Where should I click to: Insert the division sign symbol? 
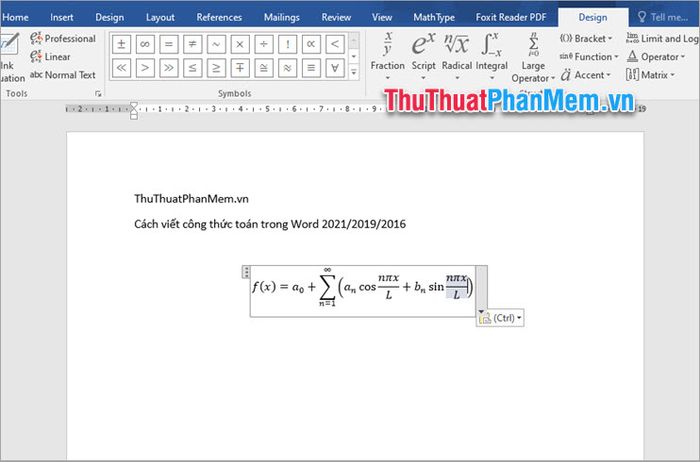[x=263, y=44]
